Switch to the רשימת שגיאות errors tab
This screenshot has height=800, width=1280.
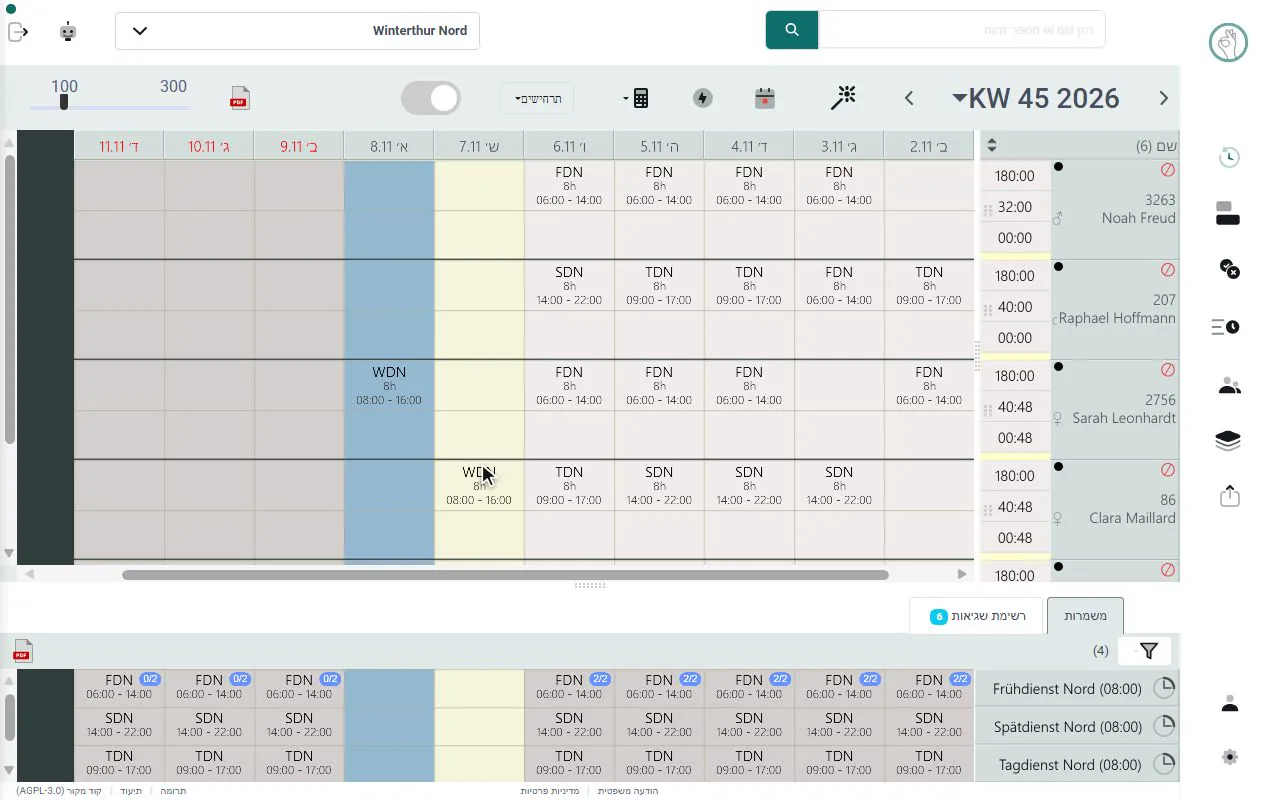click(975, 616)
